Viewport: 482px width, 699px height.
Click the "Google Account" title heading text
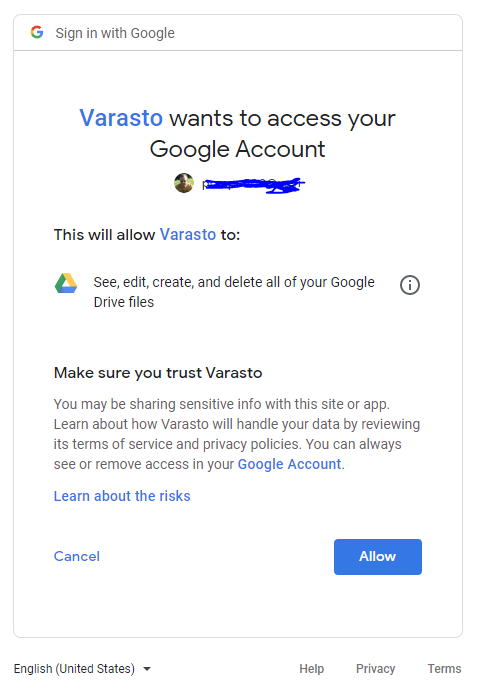[x=237, y=149]
